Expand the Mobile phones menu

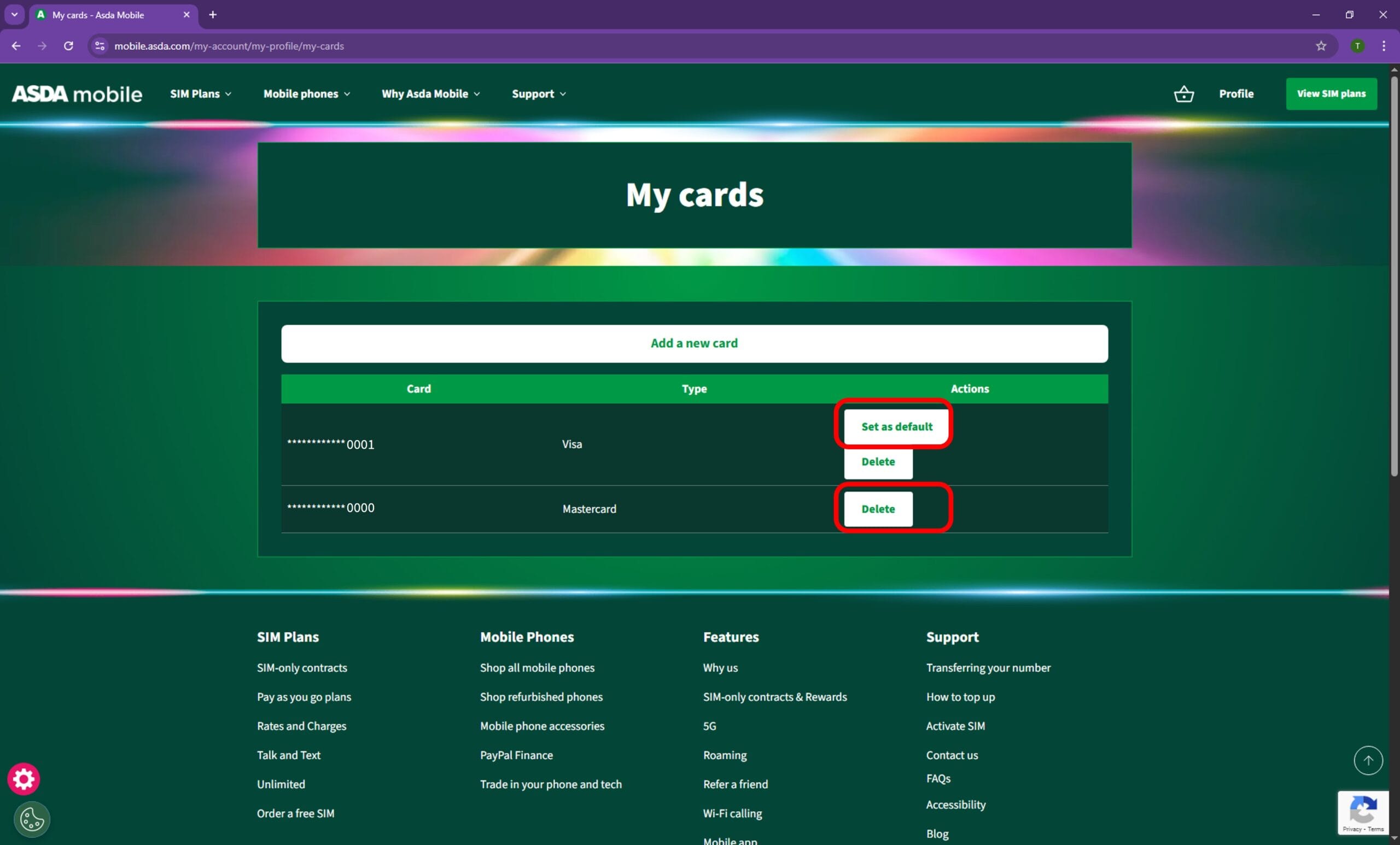pyautogui.click(x=307, y=93)
